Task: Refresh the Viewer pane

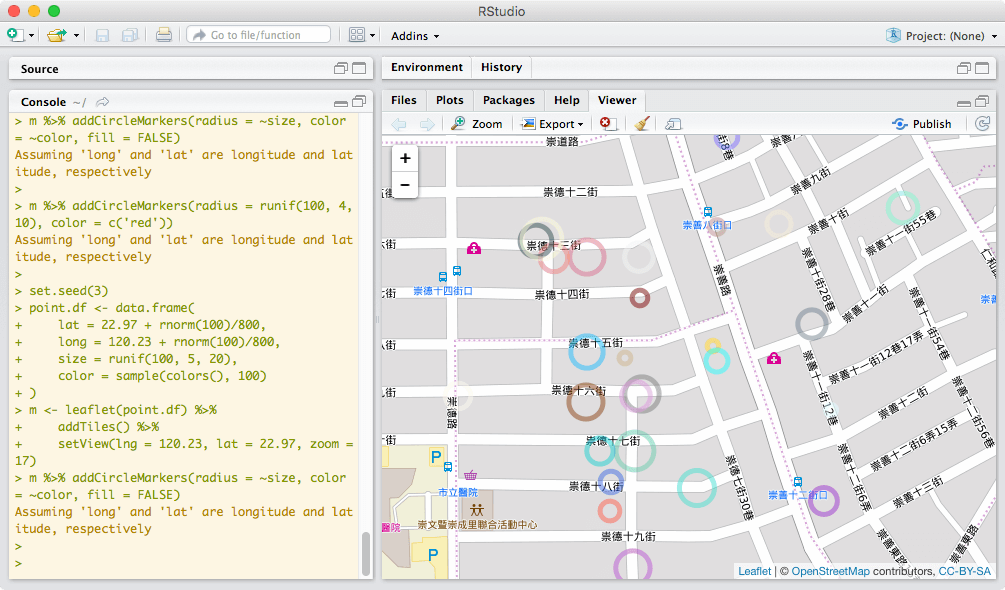Action: tap(983, 124)
